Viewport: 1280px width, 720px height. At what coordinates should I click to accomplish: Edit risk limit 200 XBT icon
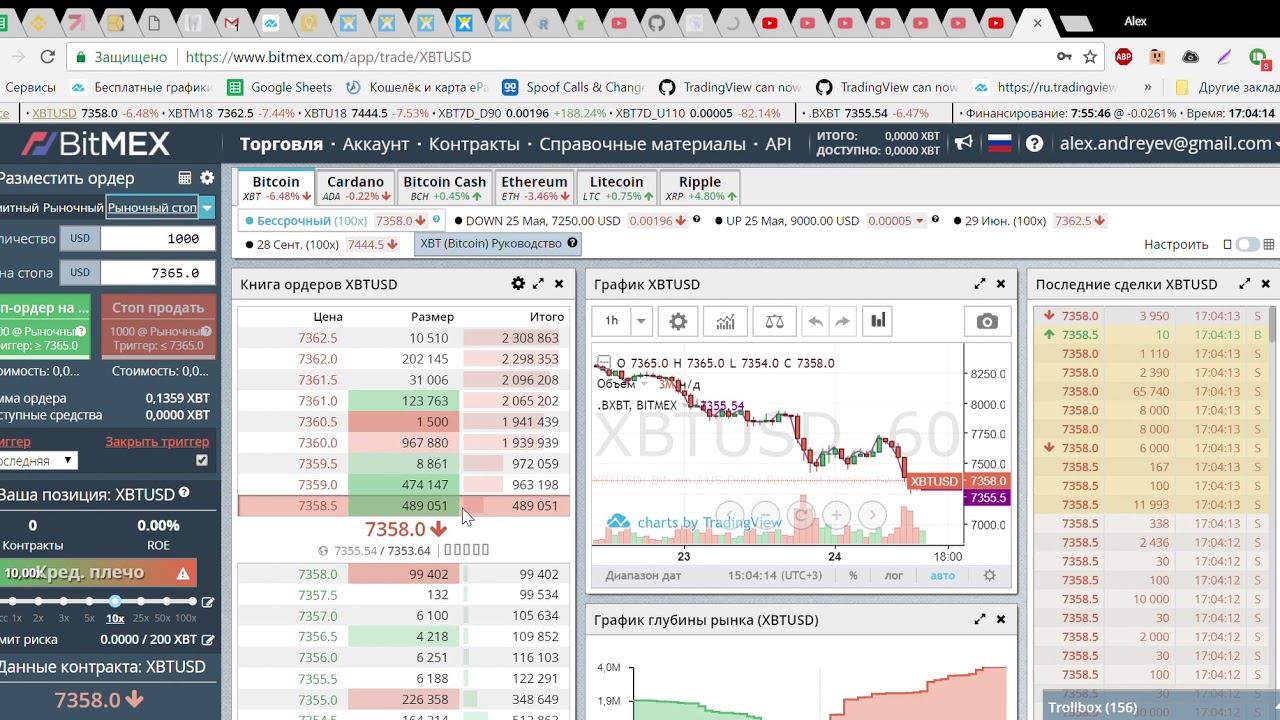pyautogui.click(x=208, y=640)
